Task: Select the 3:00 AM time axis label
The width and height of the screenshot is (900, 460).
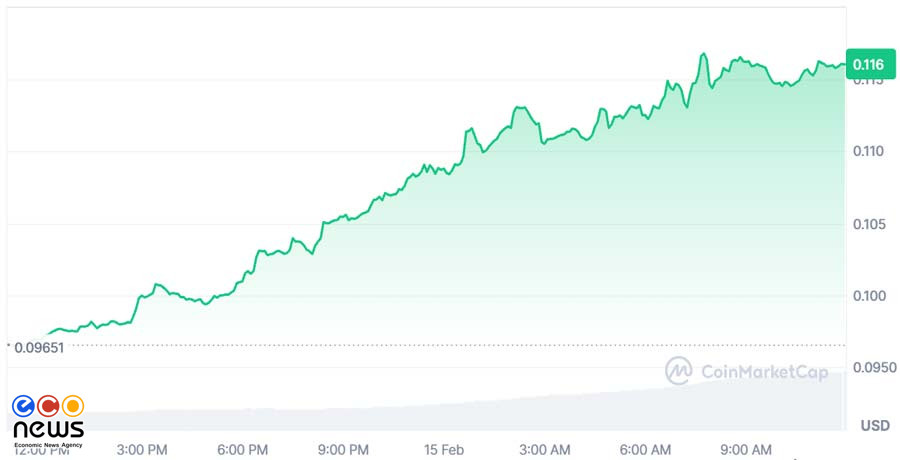Action: [x=545, y=448]
